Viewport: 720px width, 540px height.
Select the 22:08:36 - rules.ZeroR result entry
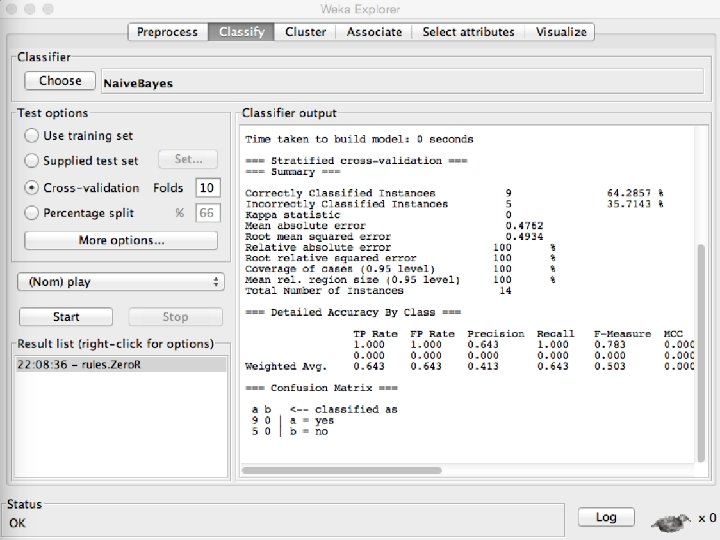pyautogui.click(x=121, y=364)
